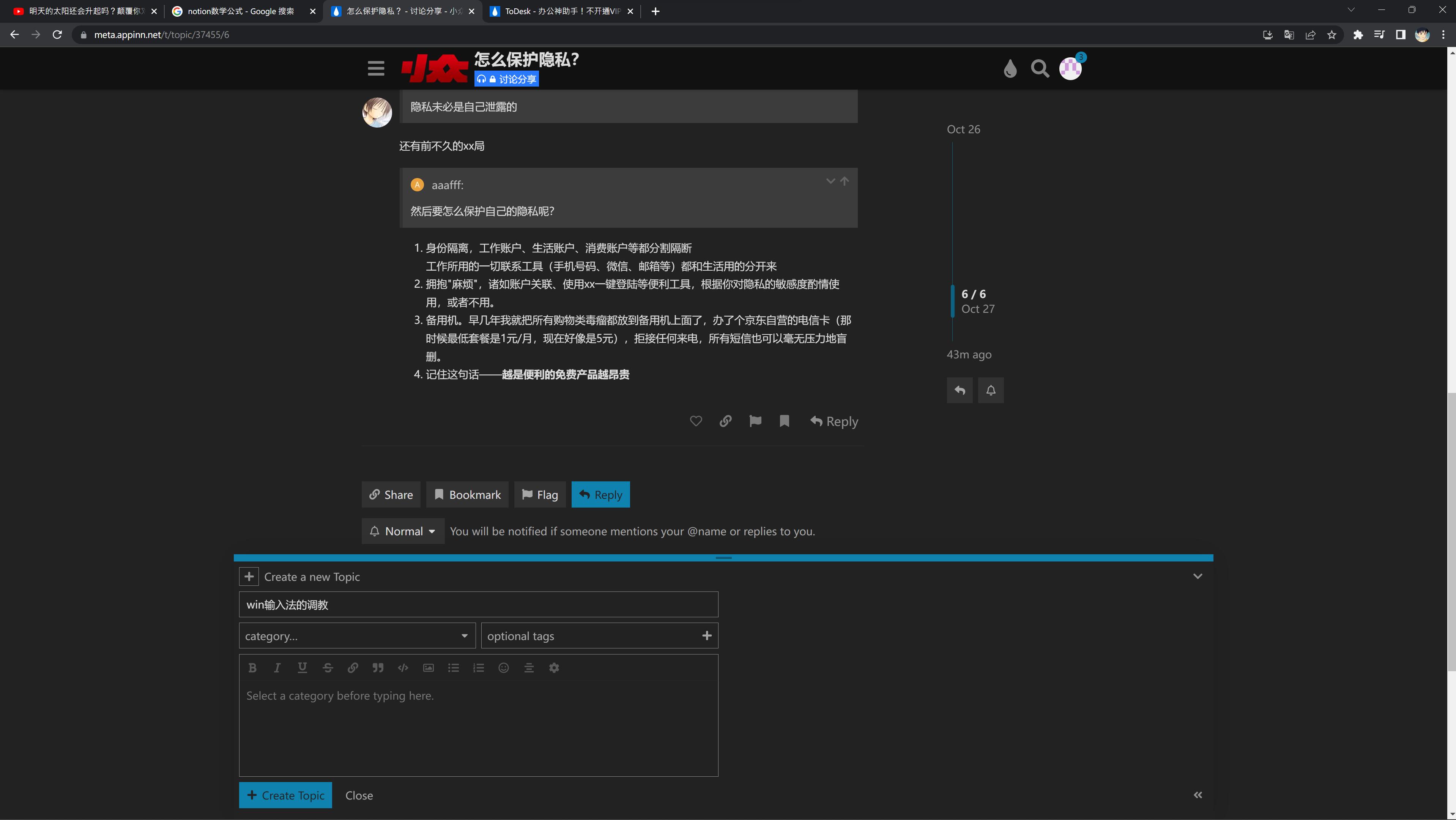Viewport: 1456px width, 820px height.
Task: Open the site search magnifier icon
Action: pyautogui.click(x=1040, y=68)
